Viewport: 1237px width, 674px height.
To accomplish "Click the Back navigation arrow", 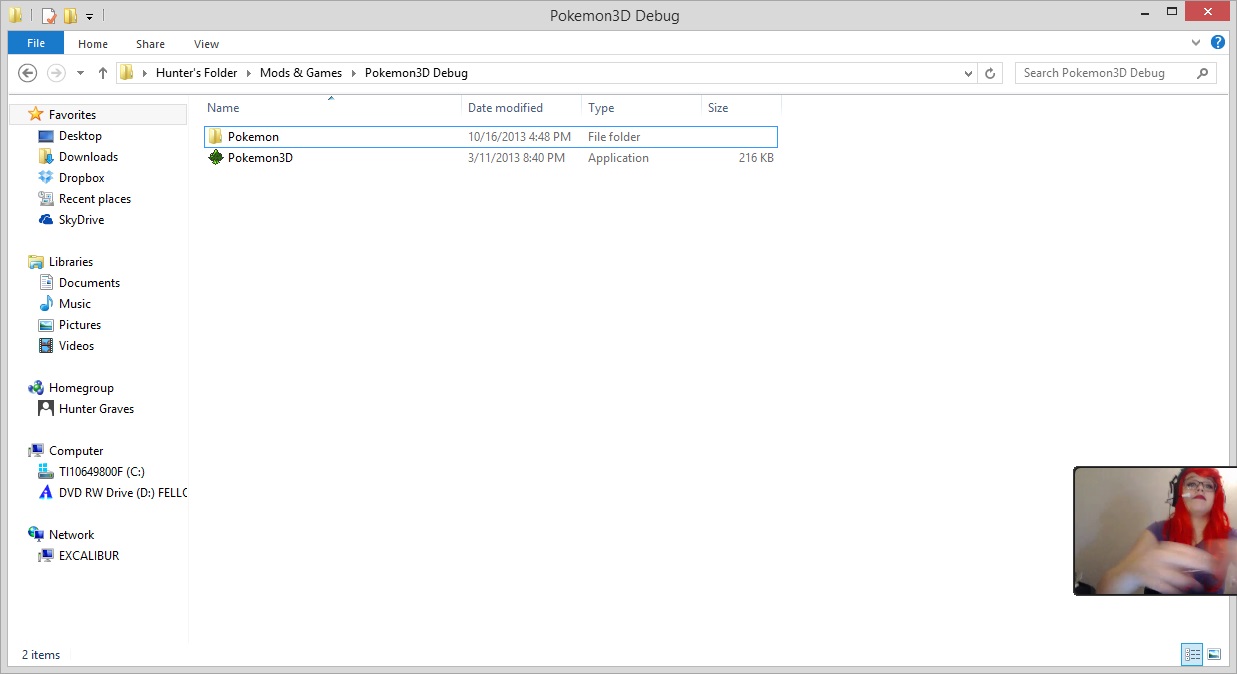I will pos(28,73).
